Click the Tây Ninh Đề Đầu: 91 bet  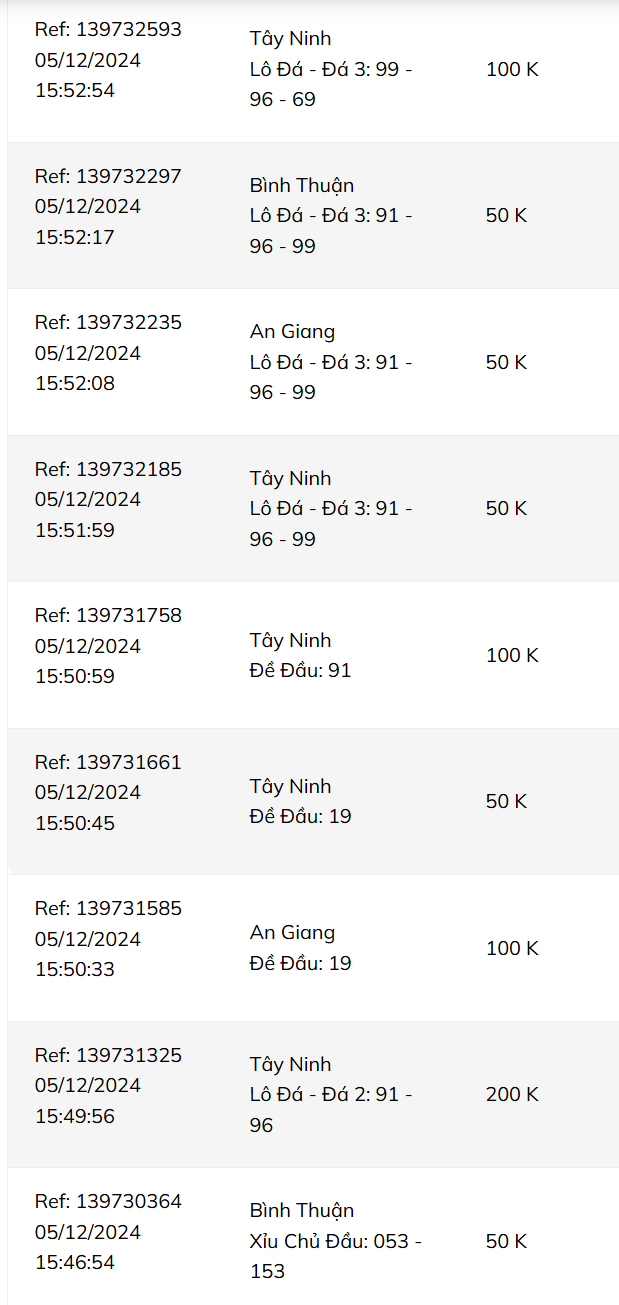[300, 655]
